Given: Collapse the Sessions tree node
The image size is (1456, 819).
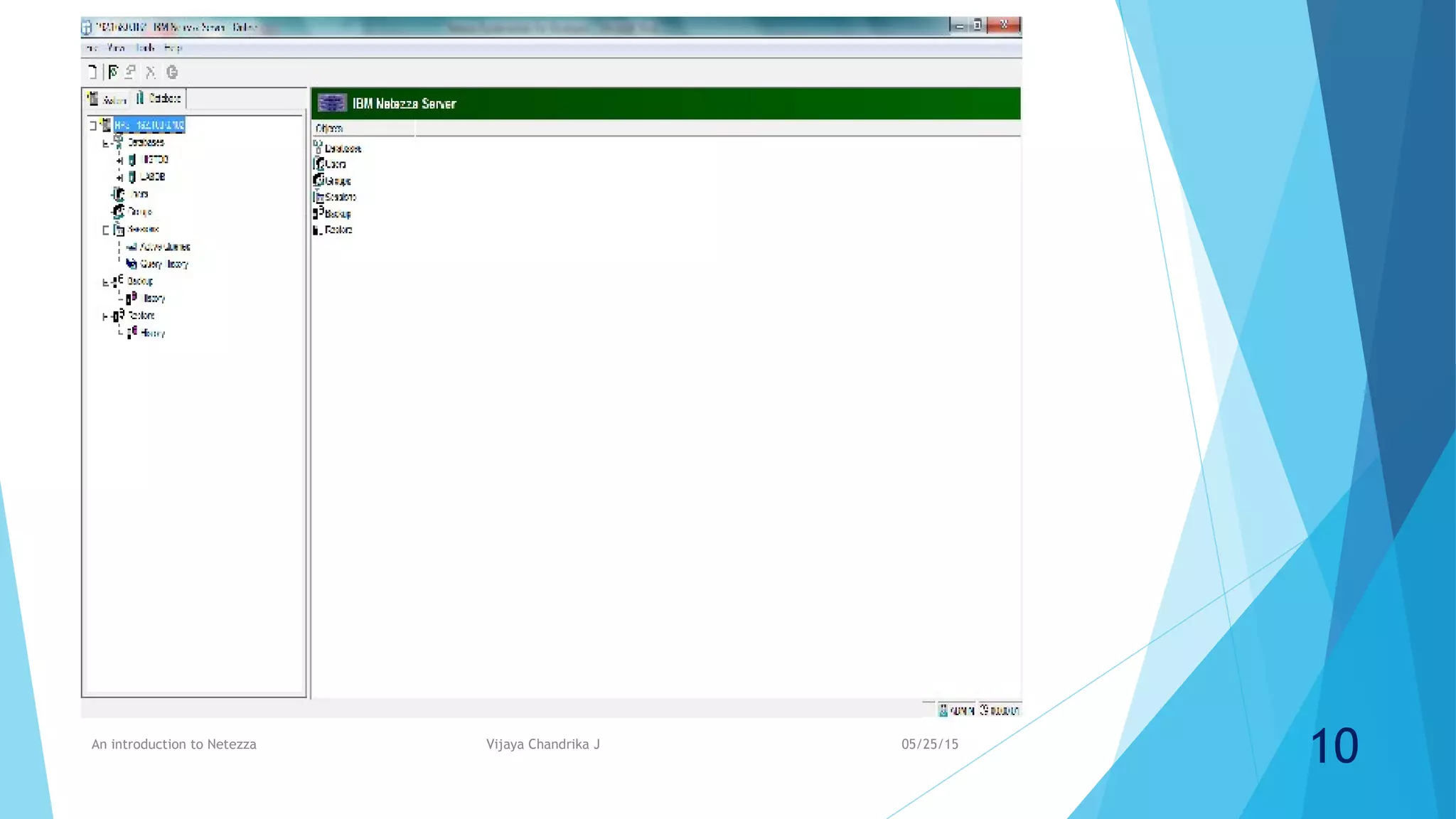Looking at the screenshot, I should point(106,230).
